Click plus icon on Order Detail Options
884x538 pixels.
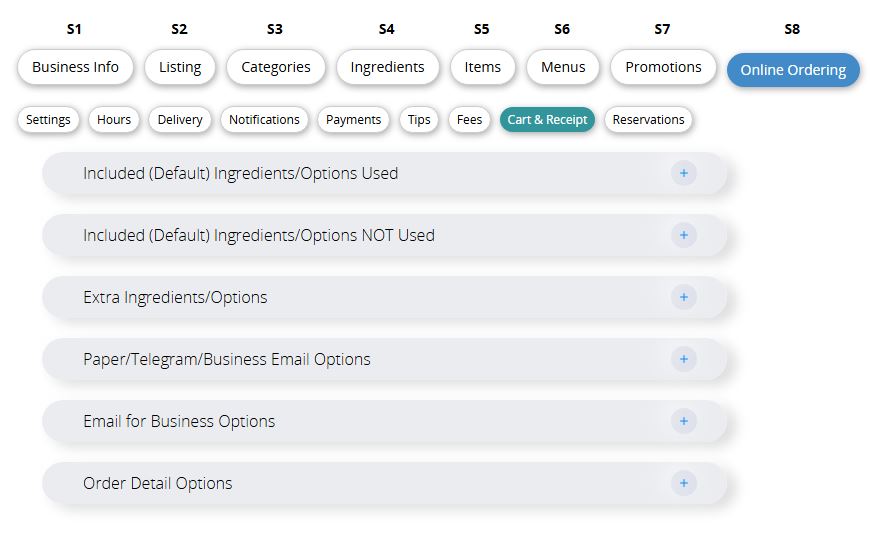point(683,483)
